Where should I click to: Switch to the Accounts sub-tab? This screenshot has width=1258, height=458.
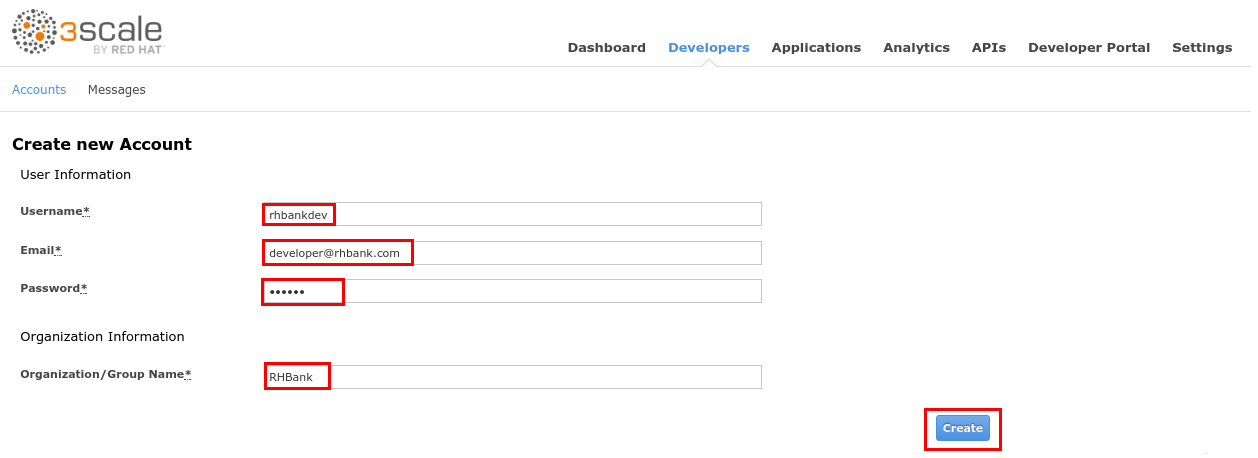click(x=39, y=90)
